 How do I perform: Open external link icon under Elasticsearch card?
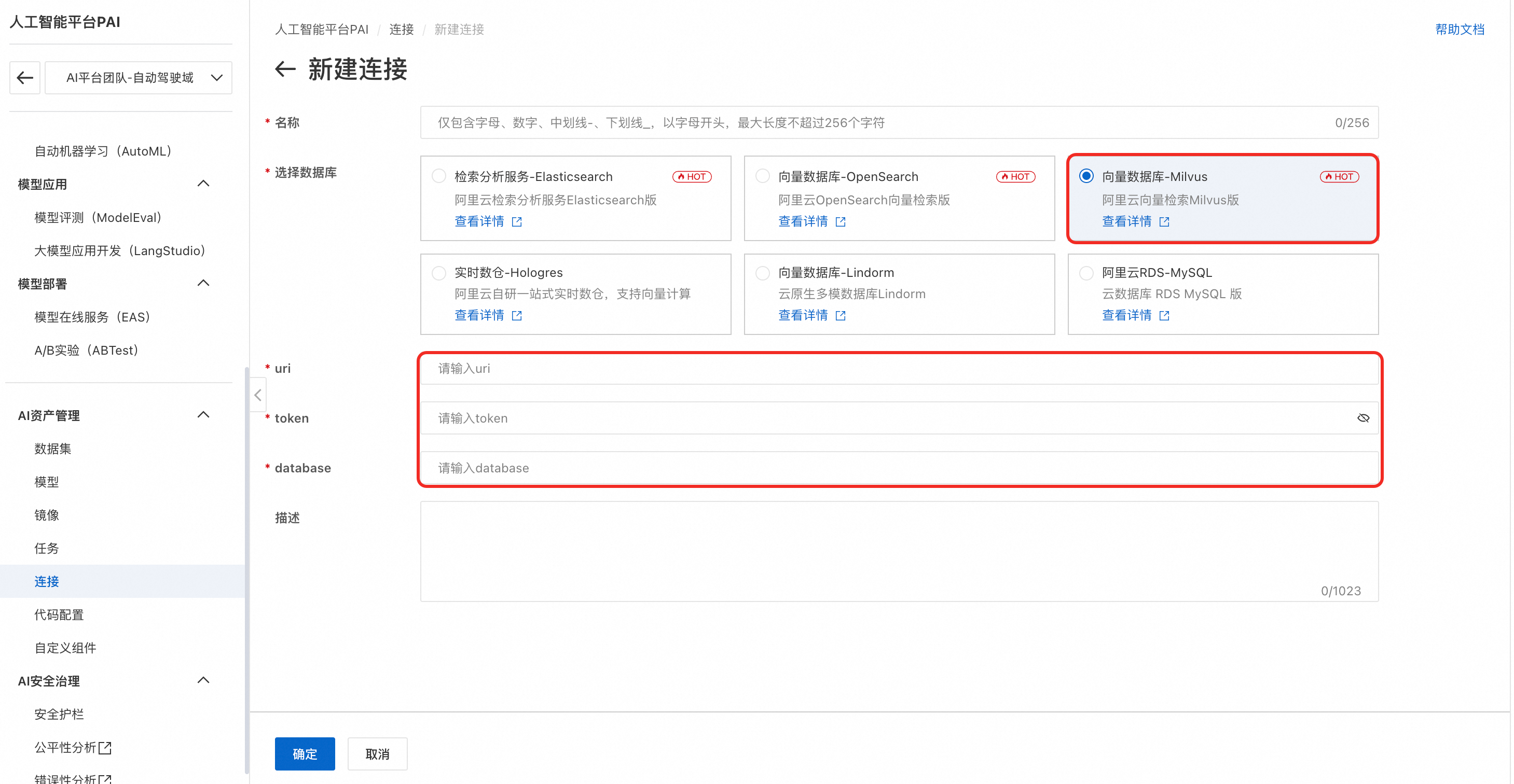[517, 222]
